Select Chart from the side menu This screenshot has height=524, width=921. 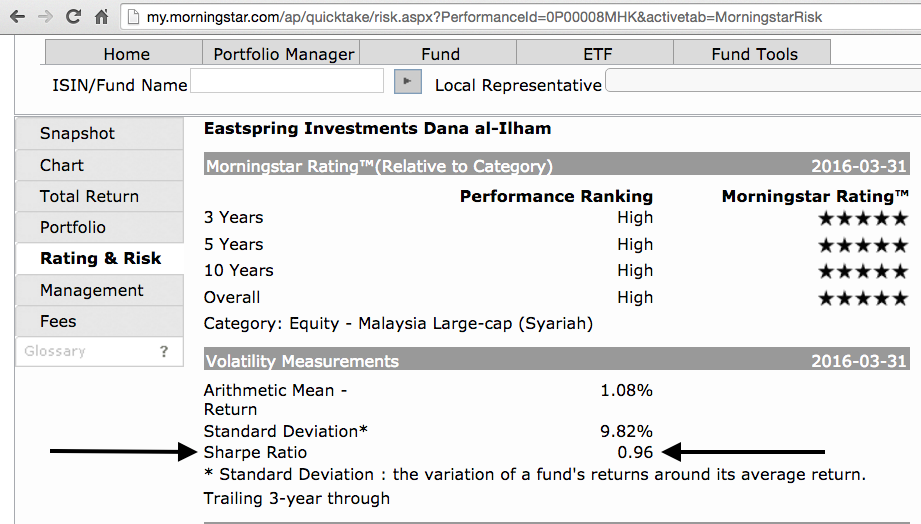coord(62,166)
